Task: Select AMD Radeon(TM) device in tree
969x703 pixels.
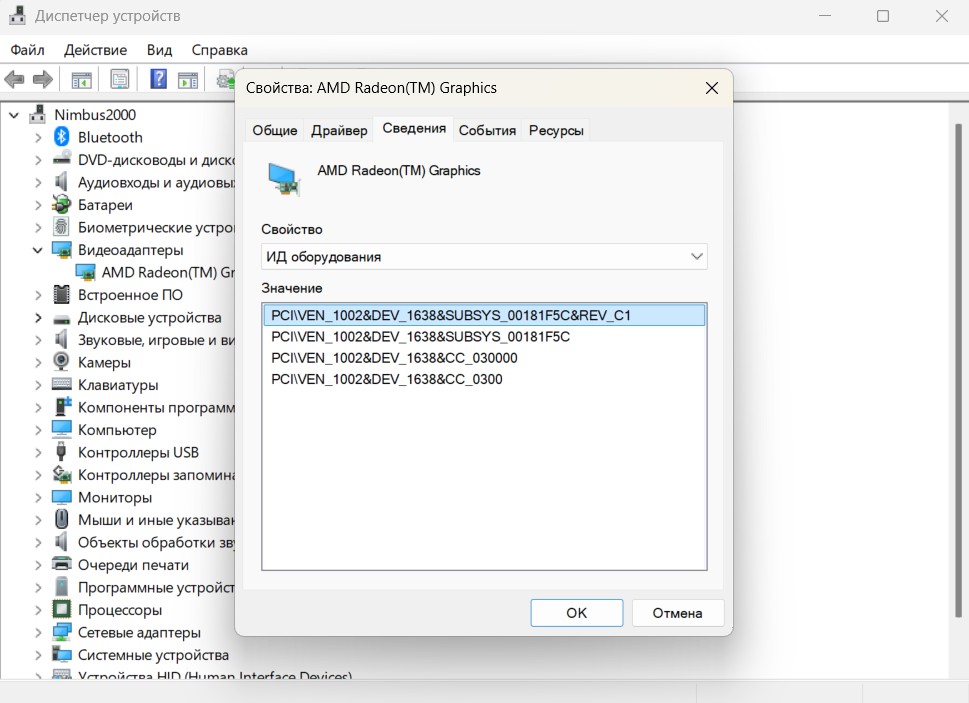Action: click(x=167, y=272)
